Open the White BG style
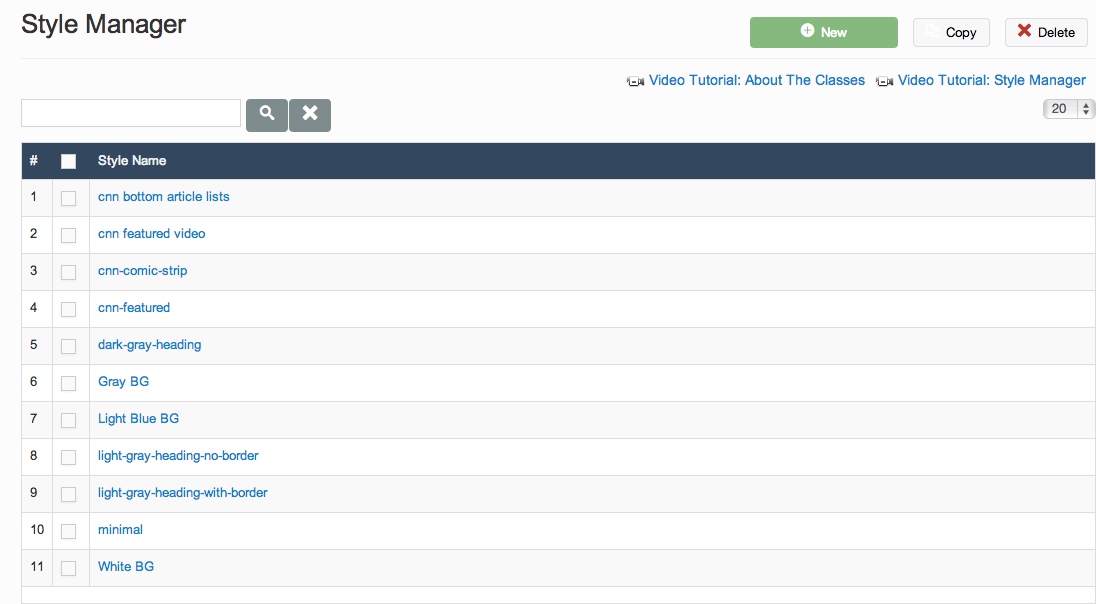Viewport: 1096px width, 604px height. pyautogui.click(x=126, y=567)
